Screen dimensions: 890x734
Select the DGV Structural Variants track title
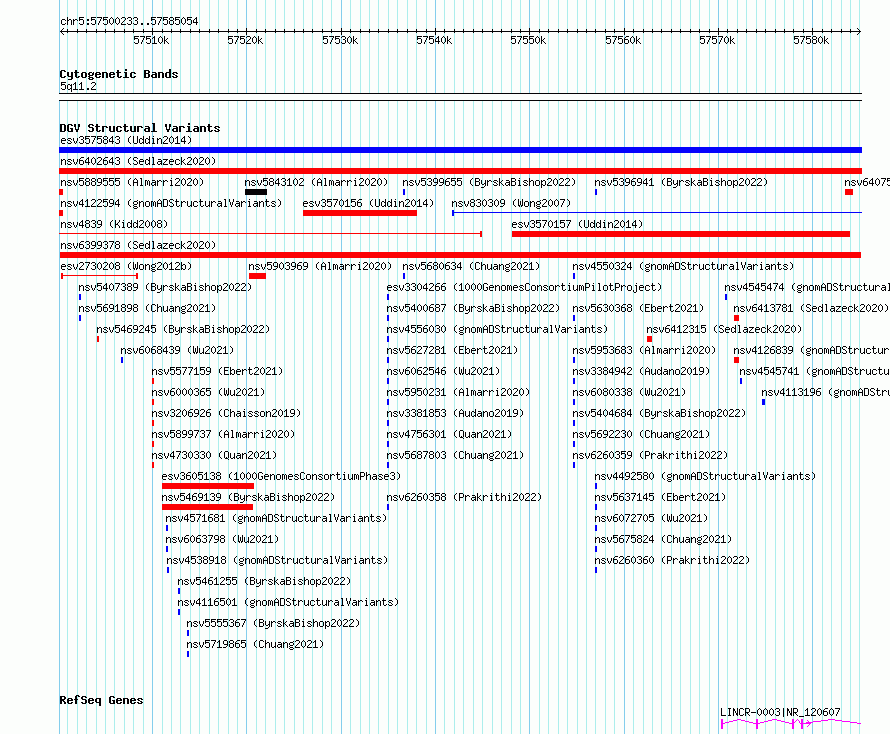pos(140,128)
